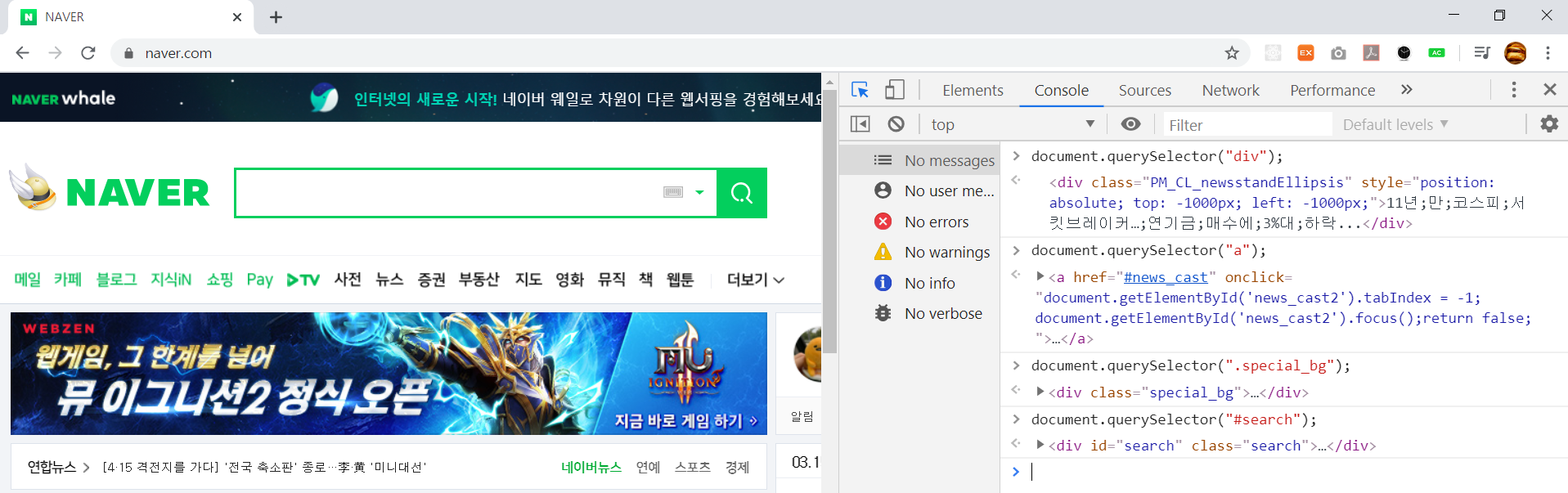Click the green Naver search button
The image size is (1568, 493).
click(x=742, y=193)
